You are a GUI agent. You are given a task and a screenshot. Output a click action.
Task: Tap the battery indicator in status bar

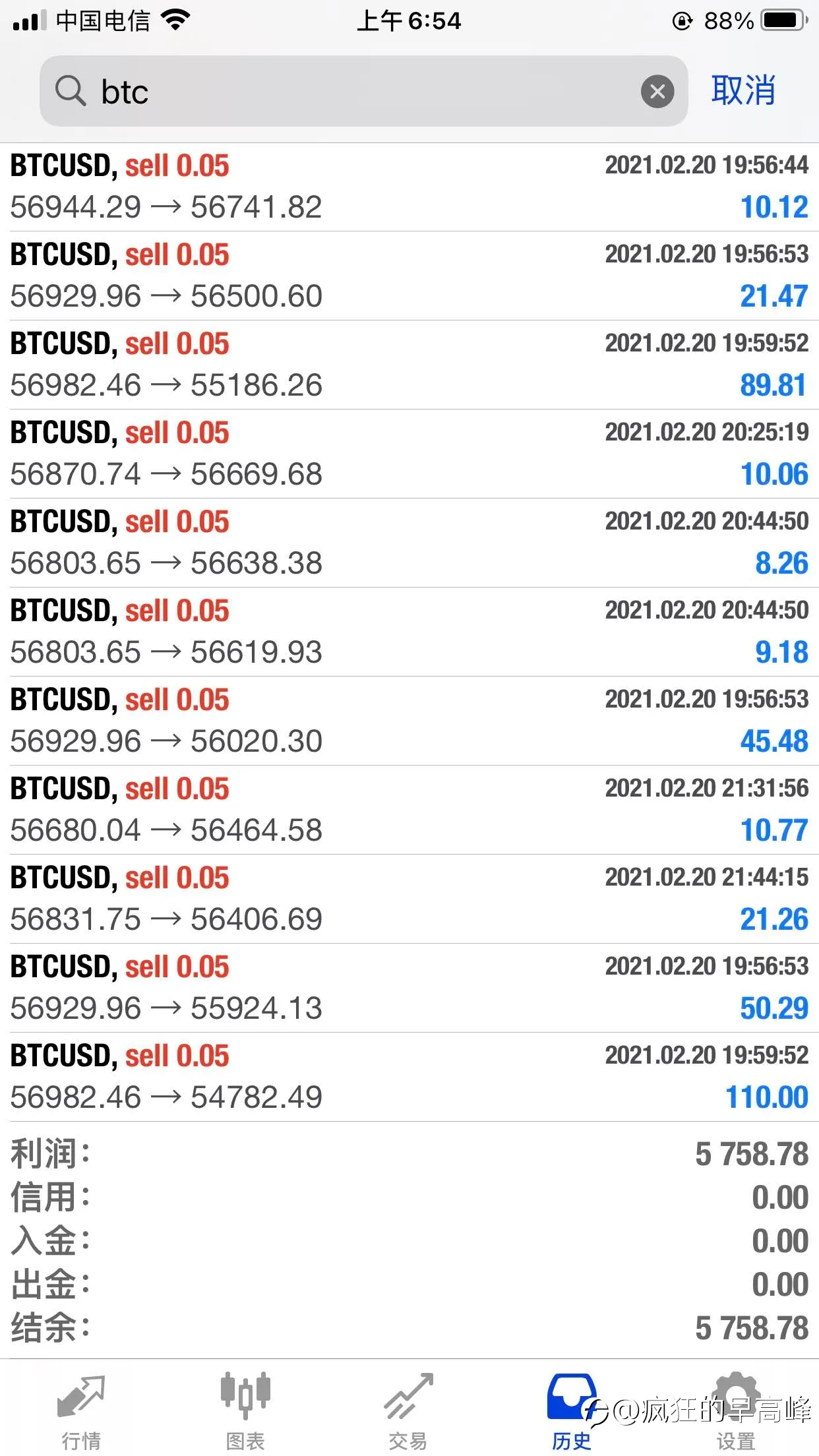[785, 20]
